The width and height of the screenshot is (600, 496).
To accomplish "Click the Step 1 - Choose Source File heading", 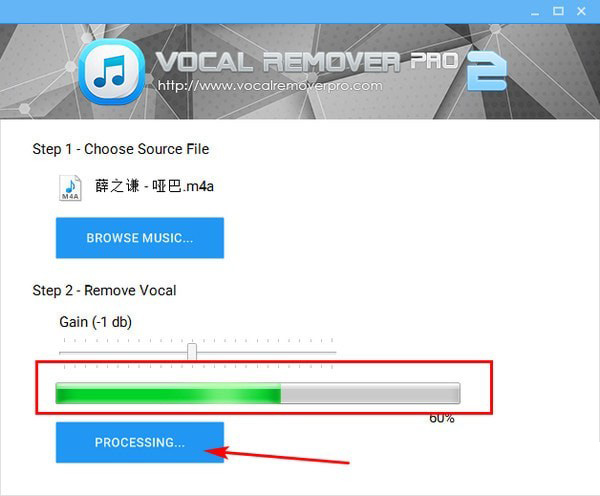I will [x=121, y=149].
